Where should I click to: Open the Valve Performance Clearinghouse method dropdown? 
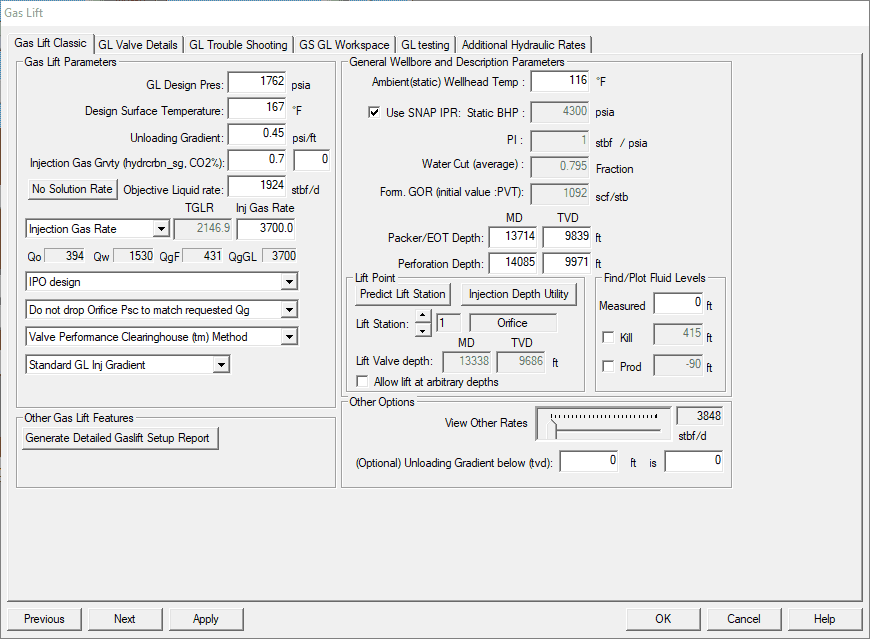[290, 336]
